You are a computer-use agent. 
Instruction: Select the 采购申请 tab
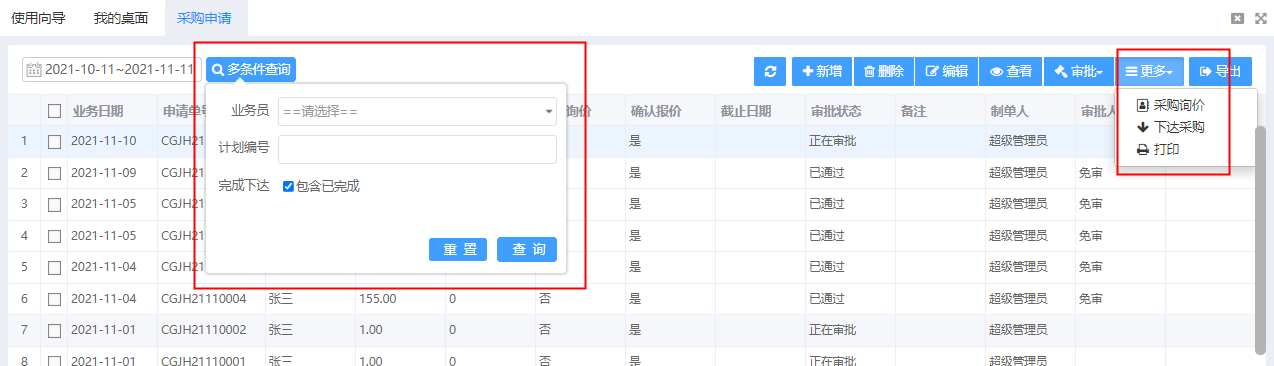click(x=205, y=18)
